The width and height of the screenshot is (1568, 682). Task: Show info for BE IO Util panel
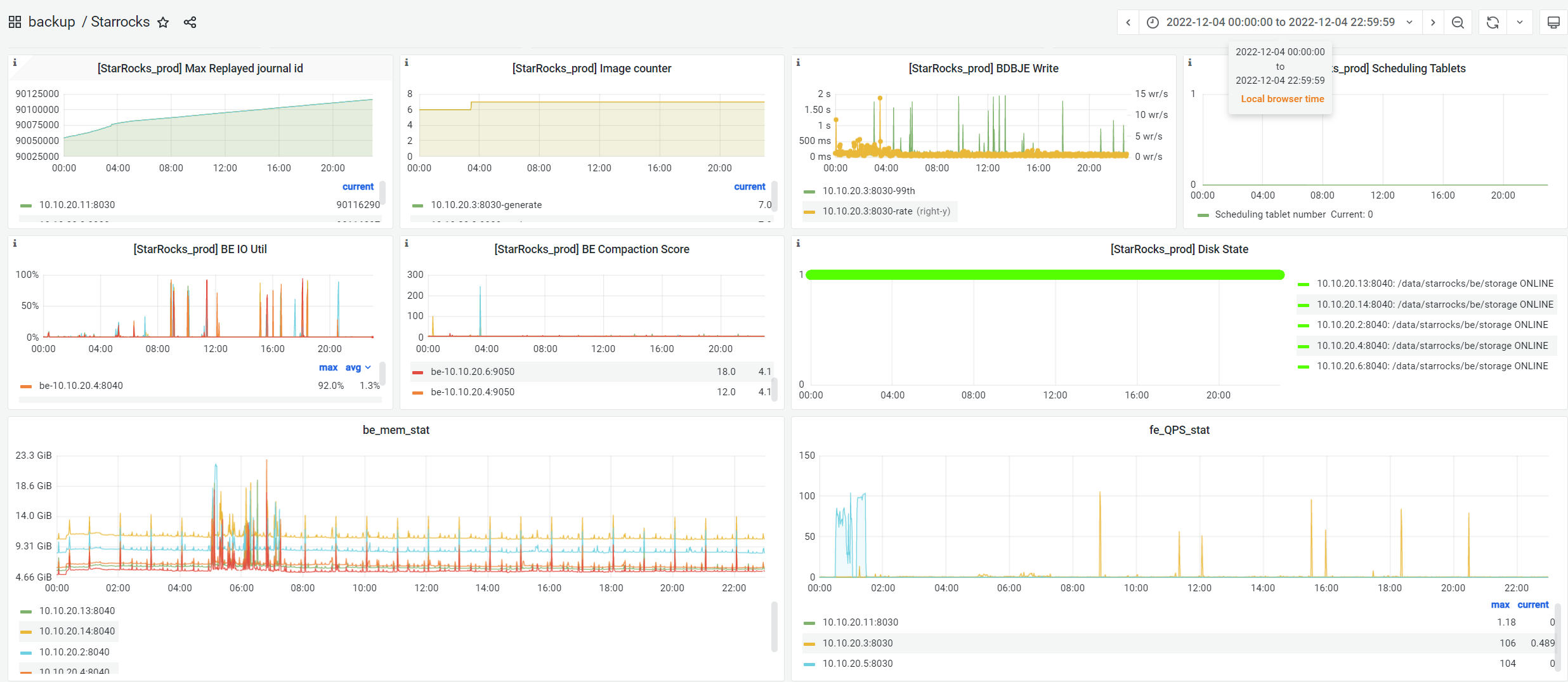(x=15, y=244)
